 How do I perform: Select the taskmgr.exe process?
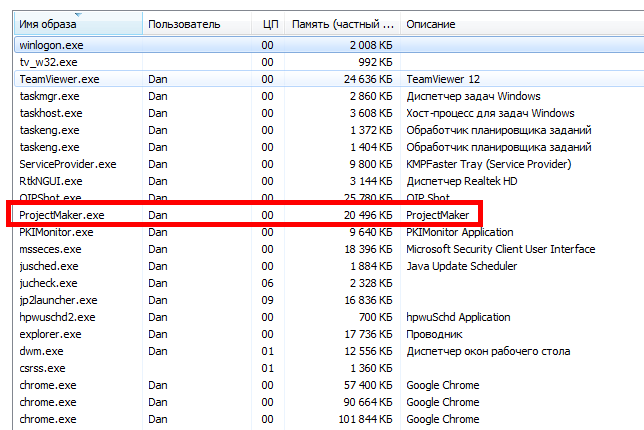click(x=329, y=96)
